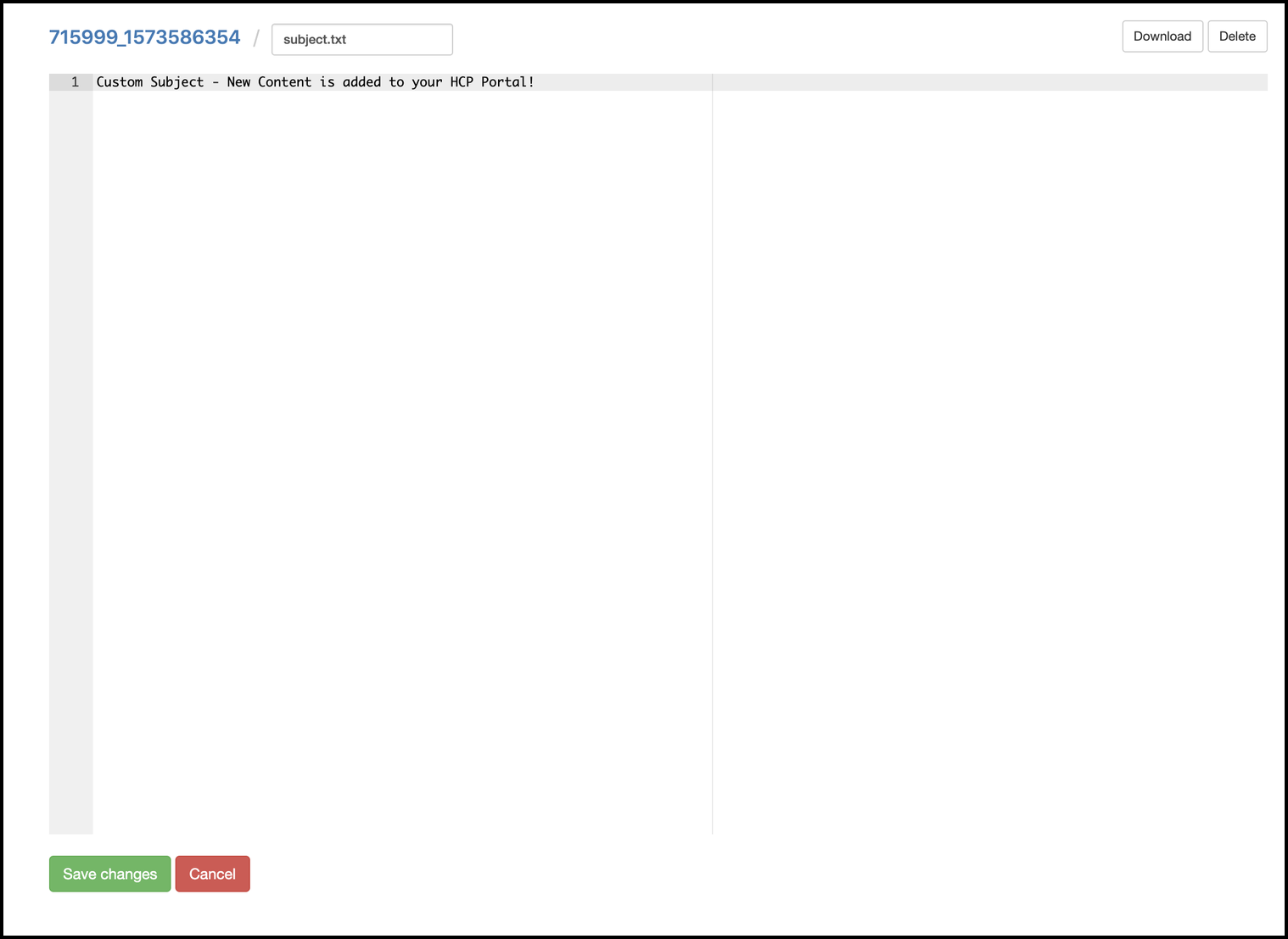The width and height of the screenshot is (1288, 939).
Task: Click the slash separator before the filename field
Action: 256,39
